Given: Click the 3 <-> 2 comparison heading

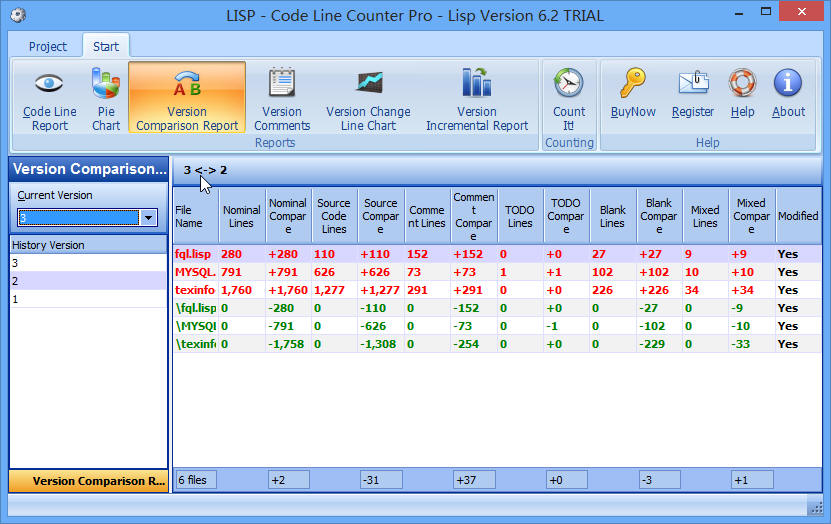Looking at the screenshot, I should 205,170.
